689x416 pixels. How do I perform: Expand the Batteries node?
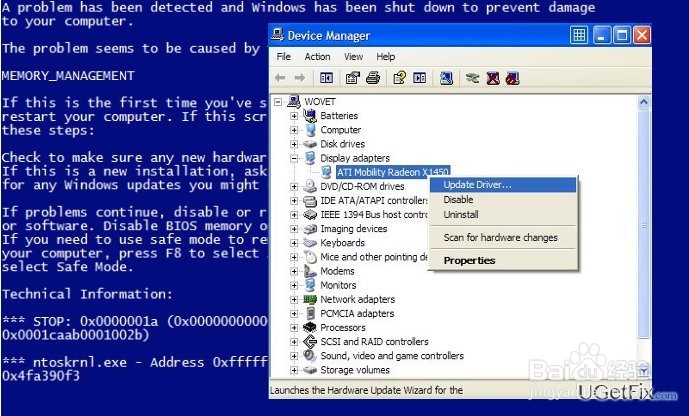coord(294,116)
